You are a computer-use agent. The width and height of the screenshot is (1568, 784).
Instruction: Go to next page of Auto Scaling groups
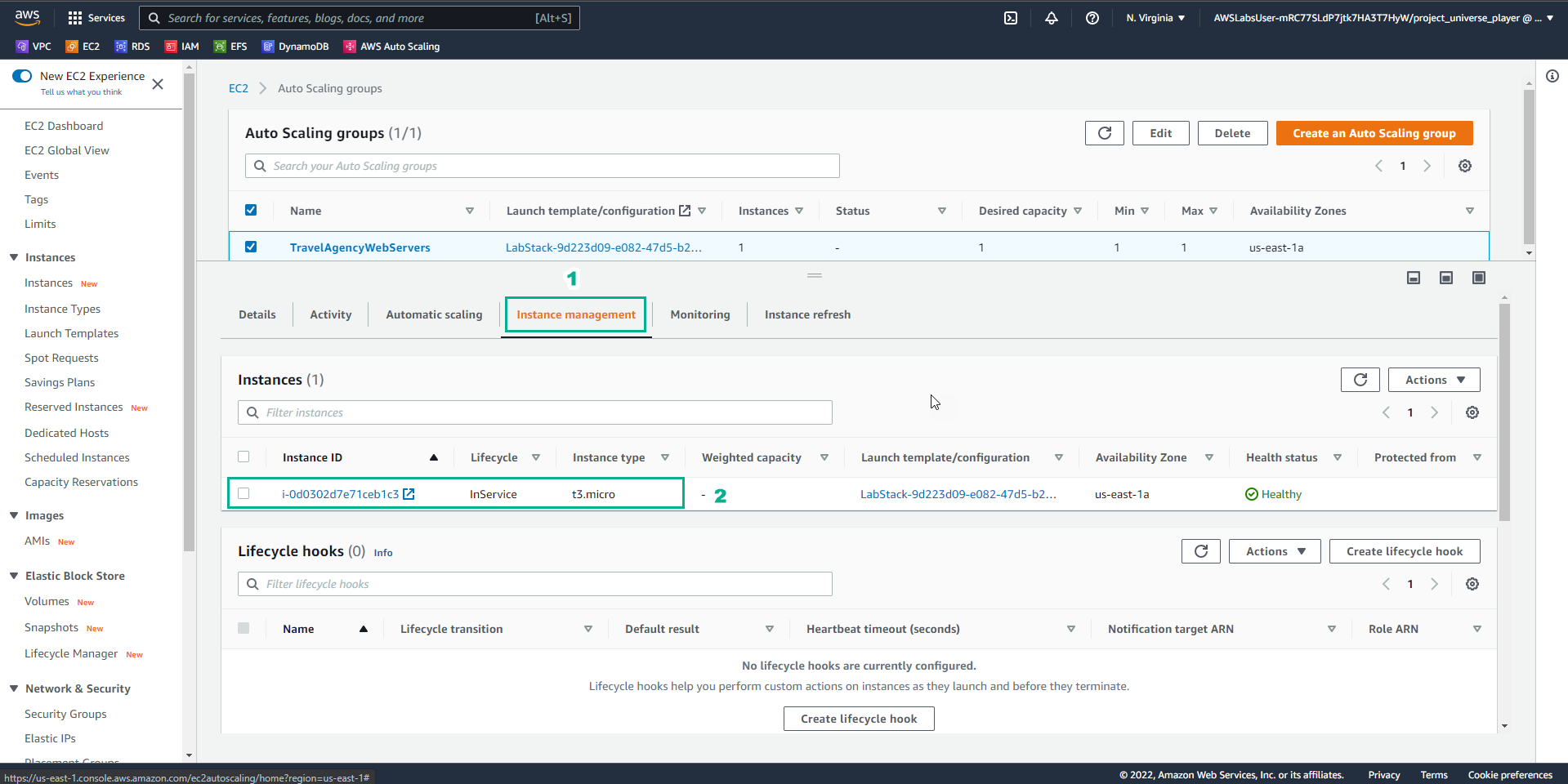(x=1427, y=166)
